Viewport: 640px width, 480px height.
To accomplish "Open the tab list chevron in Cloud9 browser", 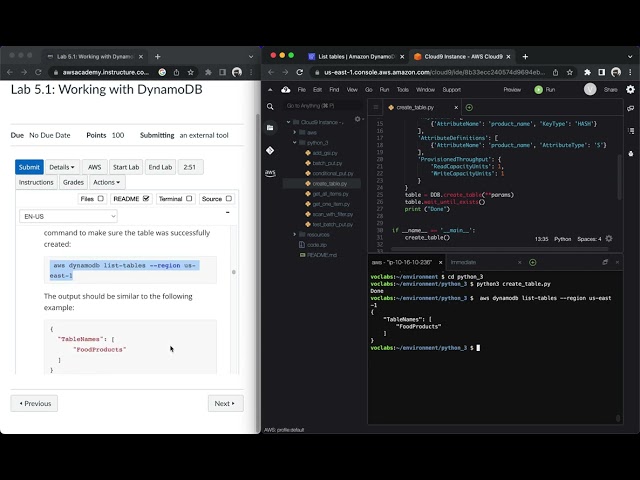I will [630, 57].
